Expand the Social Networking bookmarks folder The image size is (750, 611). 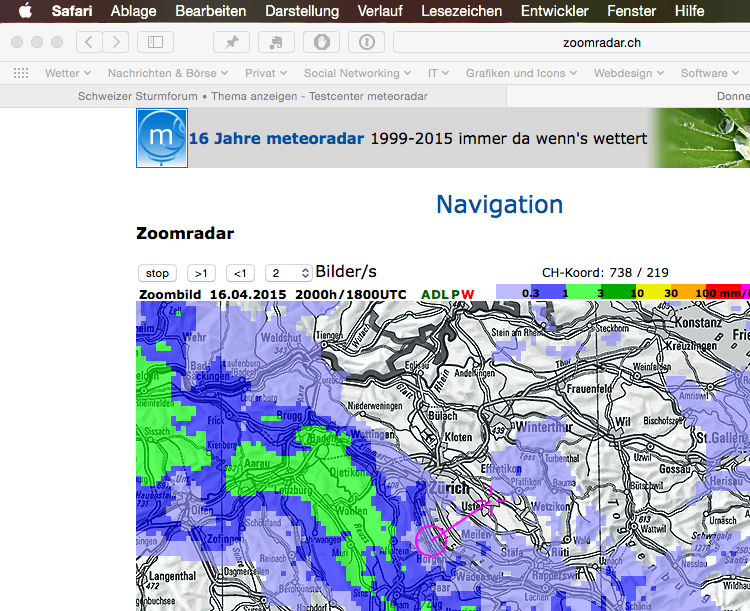pos(357,73)
